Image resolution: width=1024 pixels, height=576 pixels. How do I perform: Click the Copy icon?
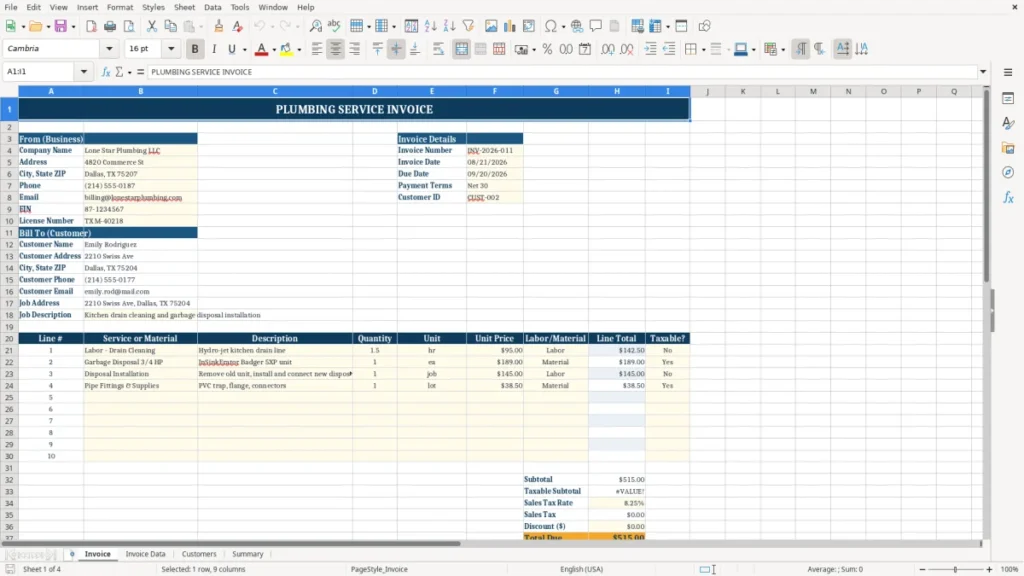[170, 26]
